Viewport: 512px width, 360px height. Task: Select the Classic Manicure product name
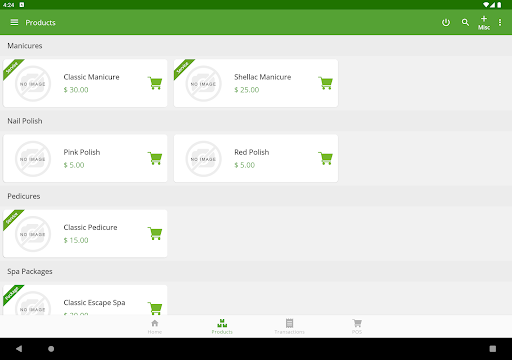tap(91, 77)
